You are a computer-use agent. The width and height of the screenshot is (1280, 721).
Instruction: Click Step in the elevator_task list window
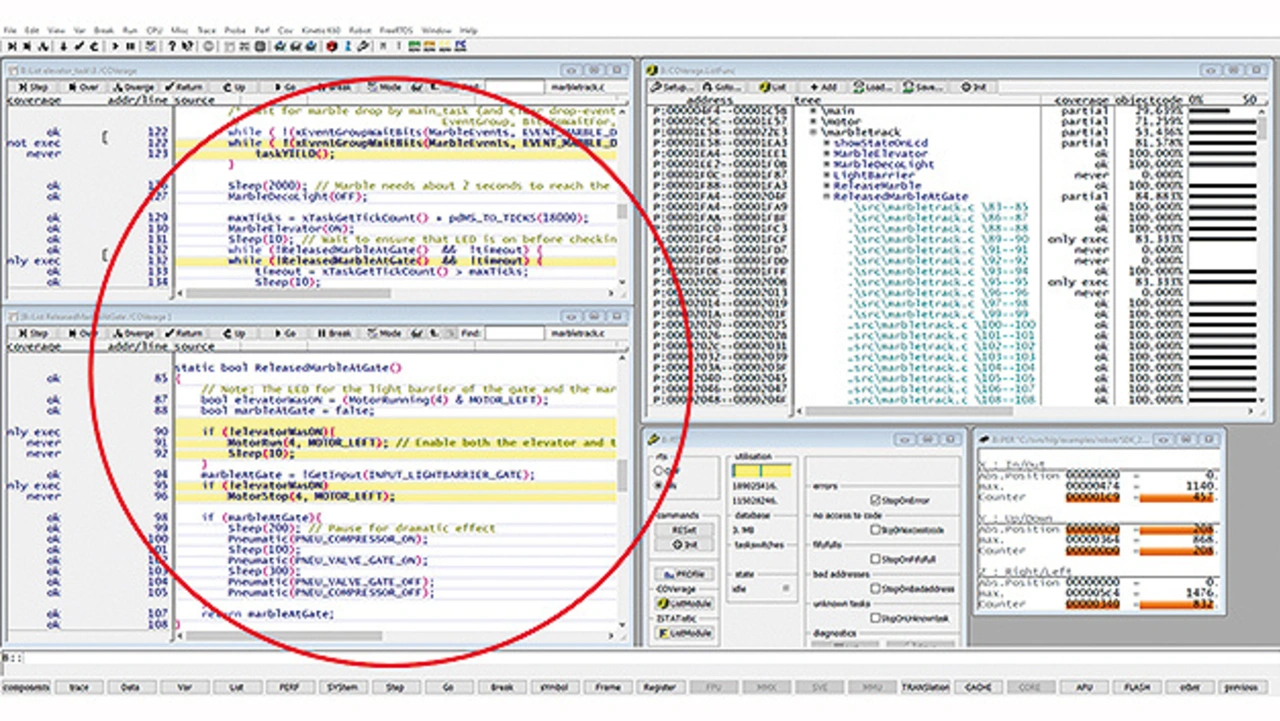tap(33, 87)
